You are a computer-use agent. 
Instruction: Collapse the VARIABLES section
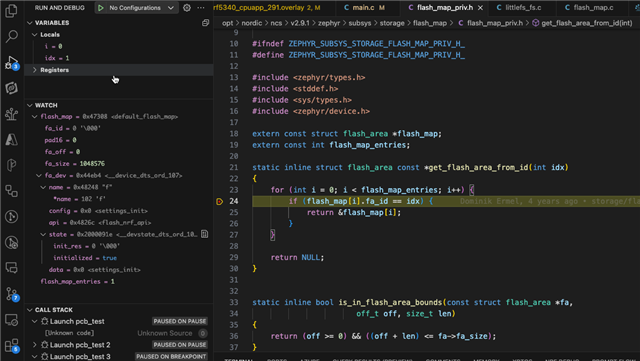[x=30, y=23]
